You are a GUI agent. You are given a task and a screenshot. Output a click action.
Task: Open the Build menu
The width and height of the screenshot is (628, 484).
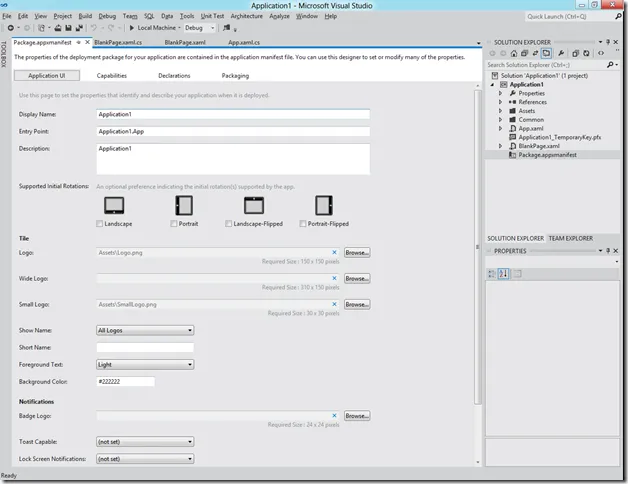[x=85, y=16]
